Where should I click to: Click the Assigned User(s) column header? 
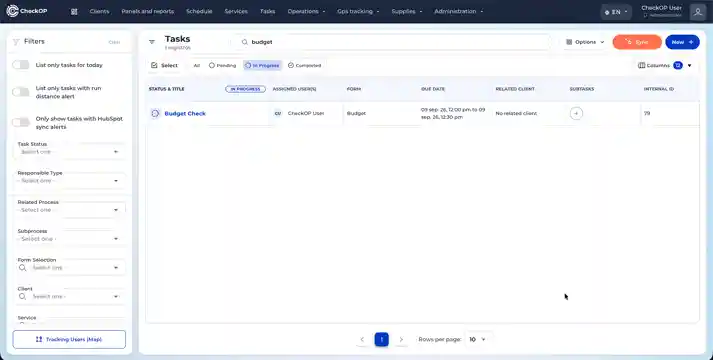[x=294, y=89]
